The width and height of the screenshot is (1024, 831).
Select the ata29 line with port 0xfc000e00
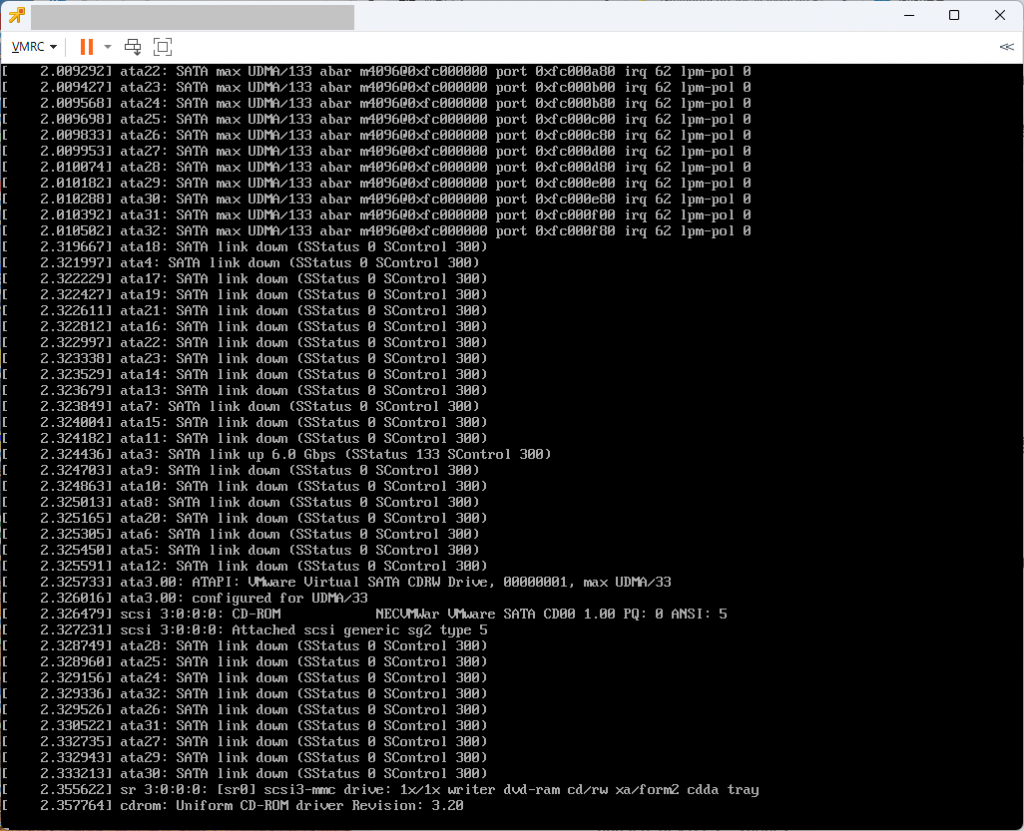tap(377, 183)
